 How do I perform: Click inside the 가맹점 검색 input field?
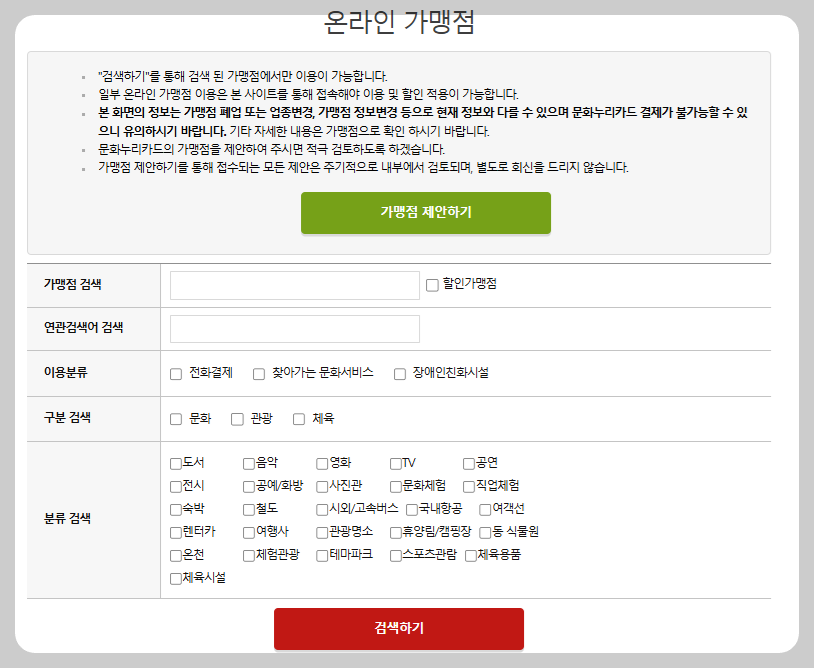pyautogui.click(x=293, y=284)
